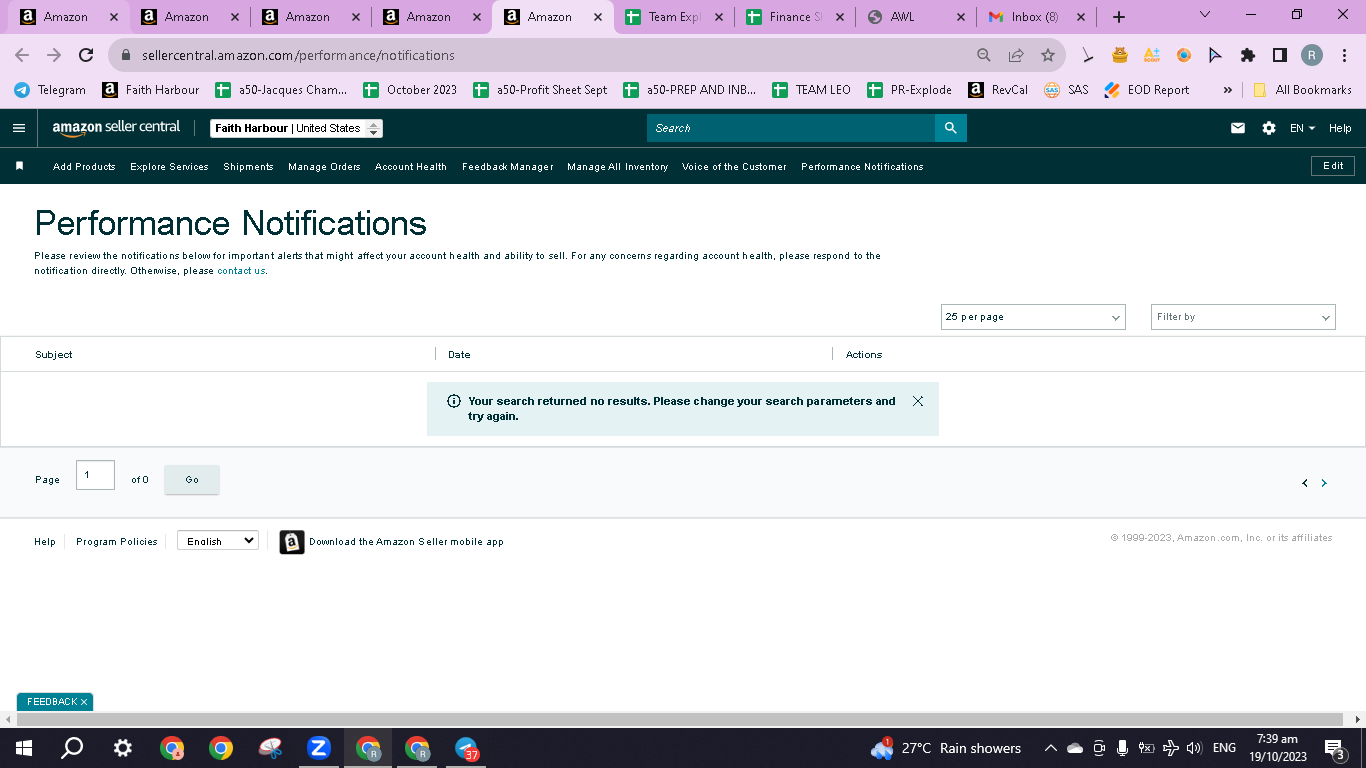Open a new browser tab
Image resolution: width=1366 pixels, height=768 pixels.
(1119, 17)
